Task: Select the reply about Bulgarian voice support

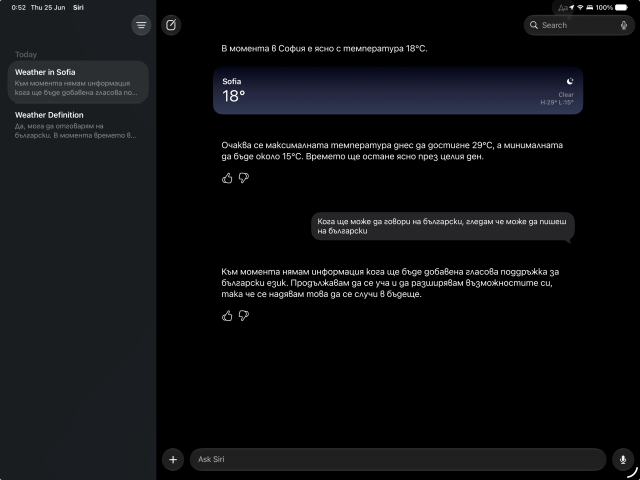Action: [x=390, y=283]
